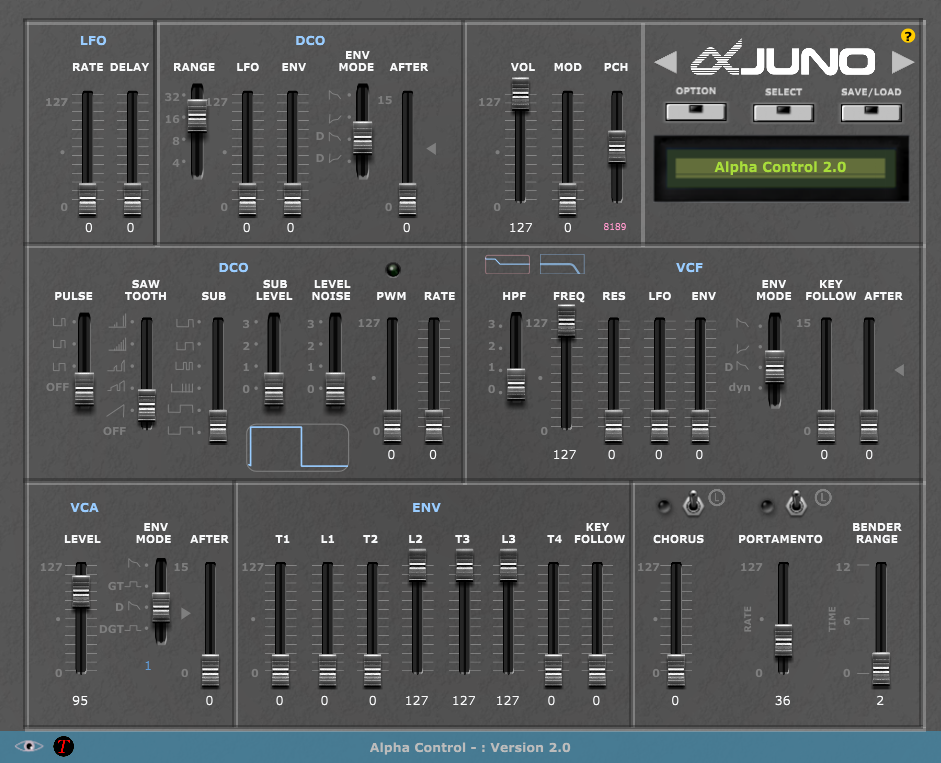Click the PWM RATE slider handle
Viewport: 941px width, 763px height.
(434, 427)
